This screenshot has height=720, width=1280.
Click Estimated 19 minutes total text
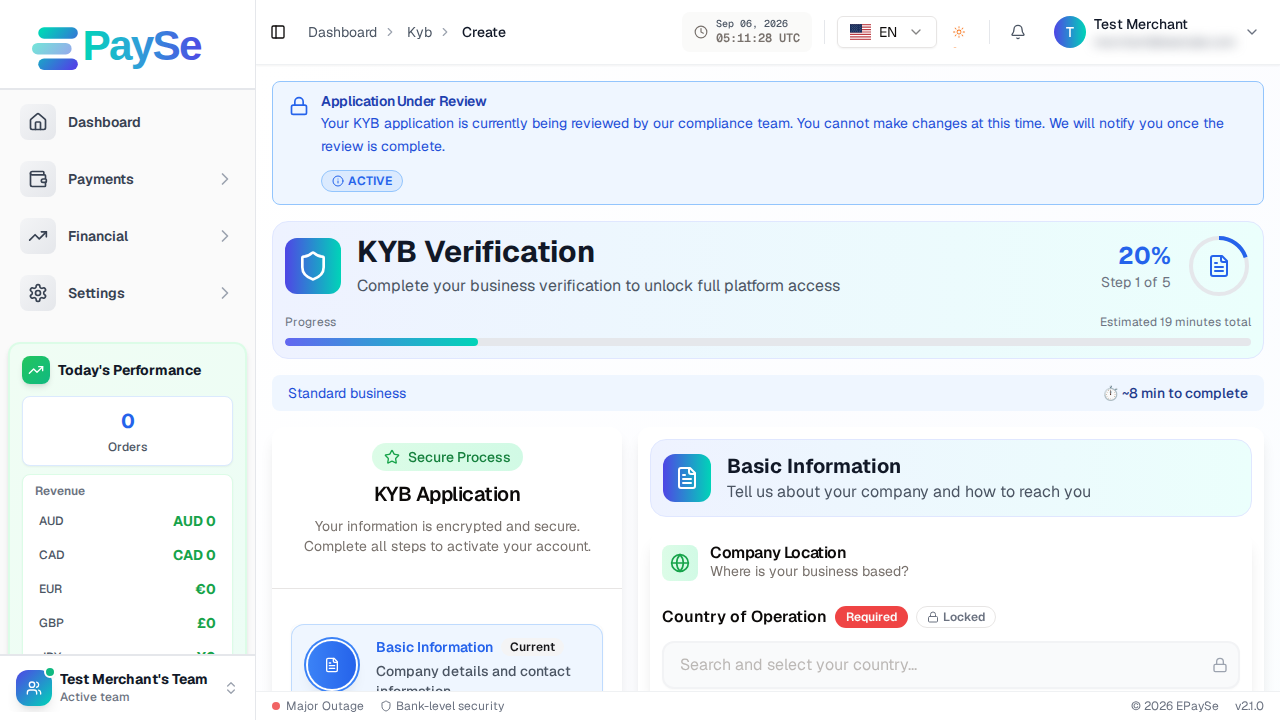pos(1175,322)
